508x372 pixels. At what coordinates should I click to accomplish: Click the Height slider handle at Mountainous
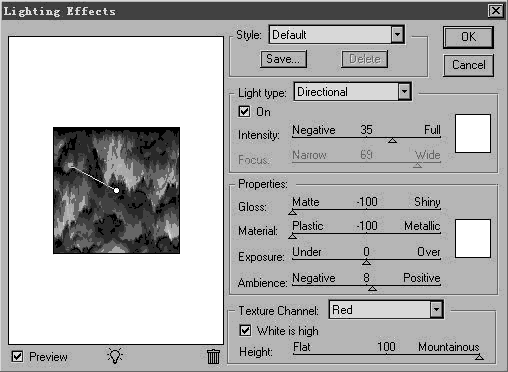(479, 357)
